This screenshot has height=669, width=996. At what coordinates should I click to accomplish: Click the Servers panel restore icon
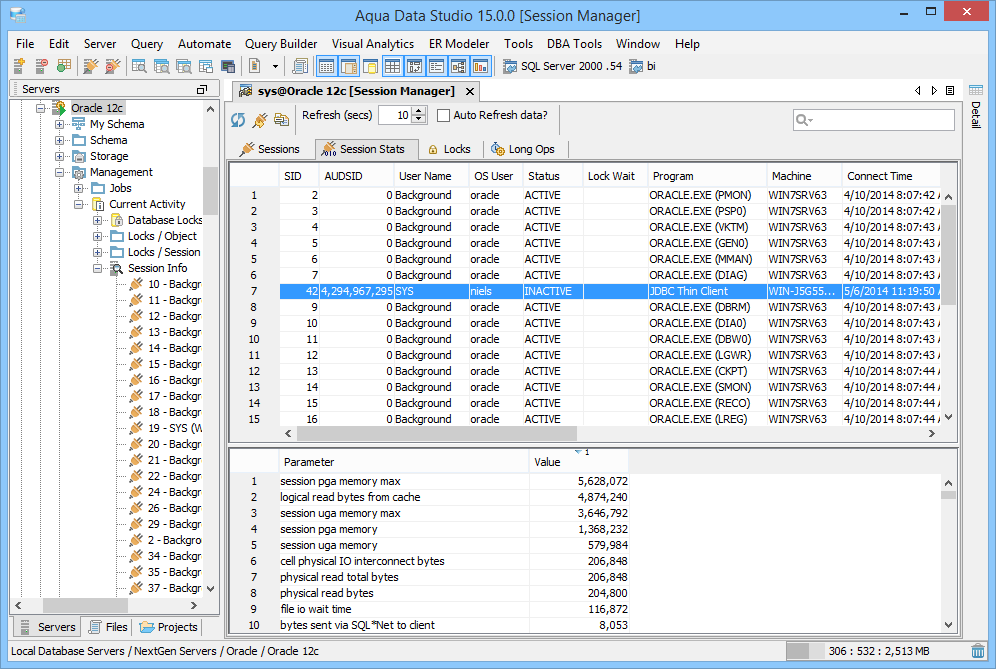click(202, 90)
